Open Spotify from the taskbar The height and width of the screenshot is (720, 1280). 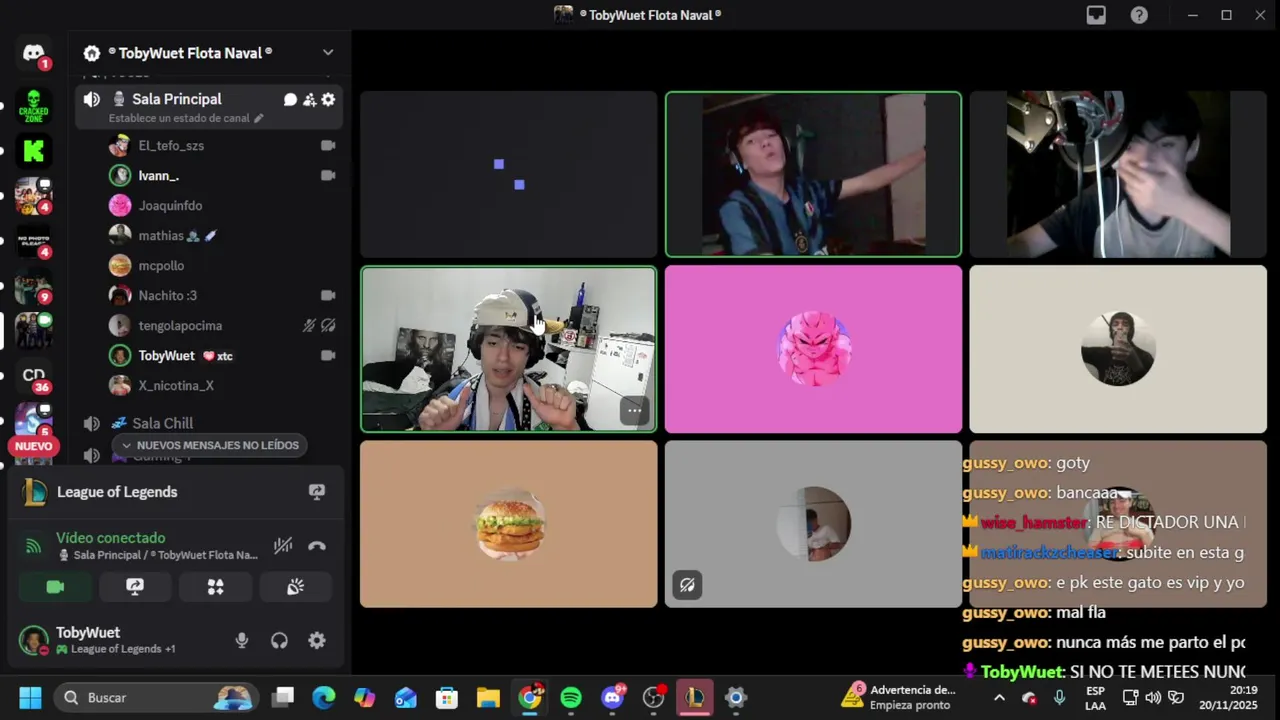click(x=571, y=697)
